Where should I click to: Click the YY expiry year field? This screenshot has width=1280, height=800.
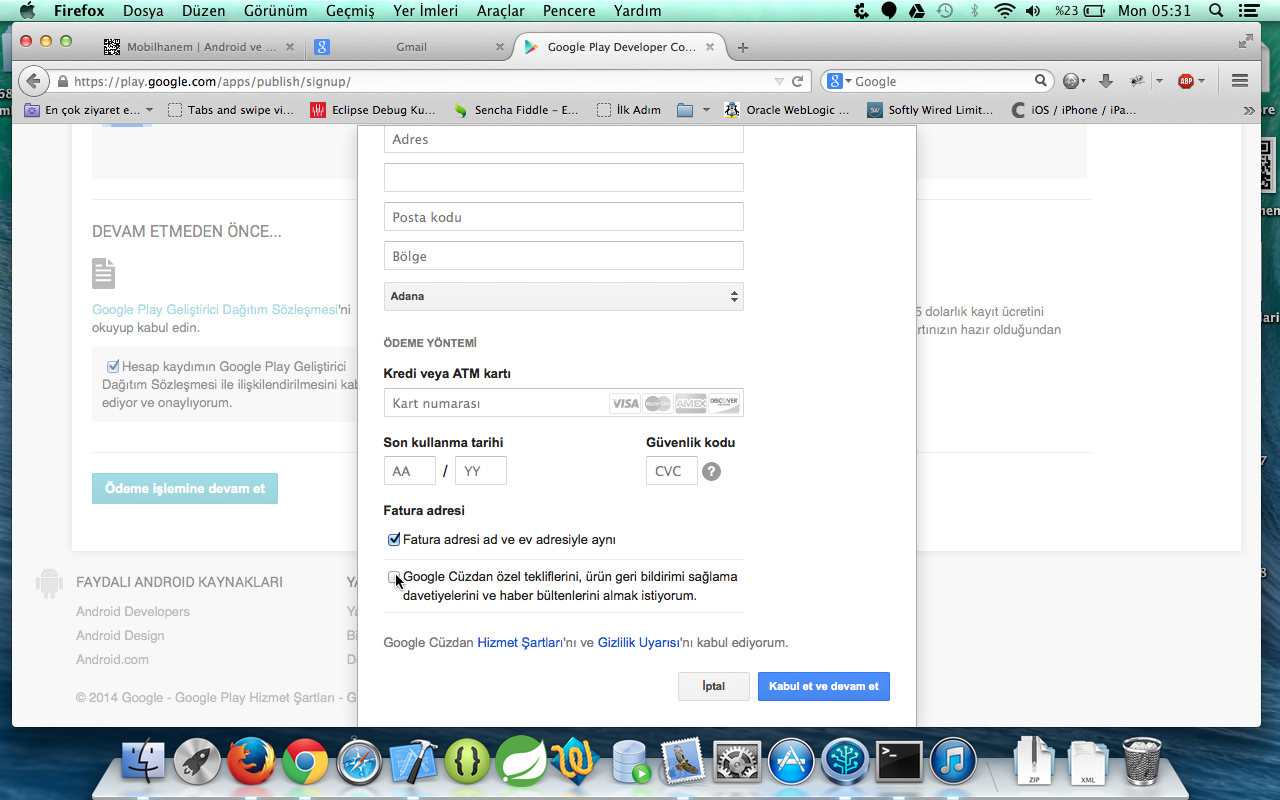(481, 471)
